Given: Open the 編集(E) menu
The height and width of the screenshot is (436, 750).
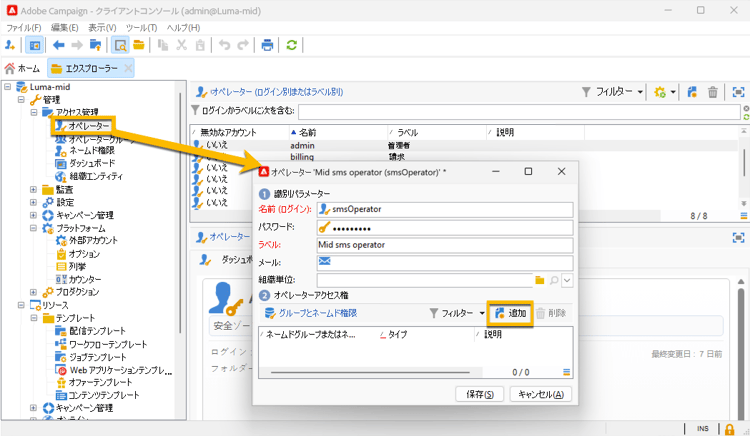Looking at the screenshot, I should tap(65, 28).
